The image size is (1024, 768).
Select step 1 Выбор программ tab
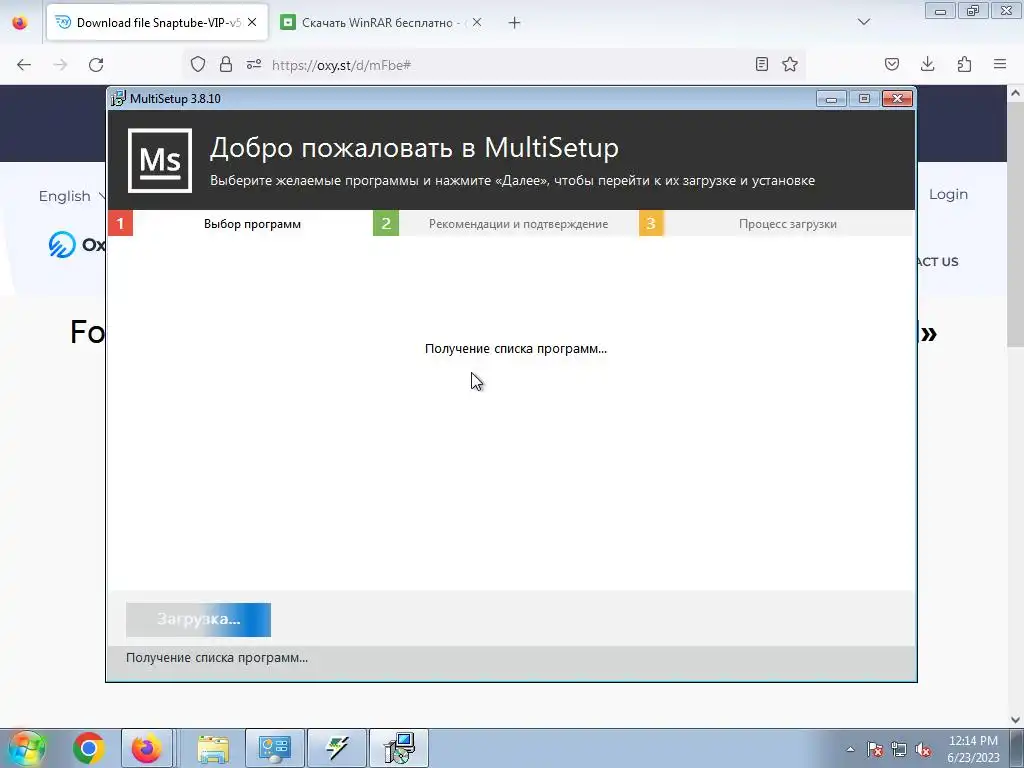pyautogui.click(x=240, y=223)
